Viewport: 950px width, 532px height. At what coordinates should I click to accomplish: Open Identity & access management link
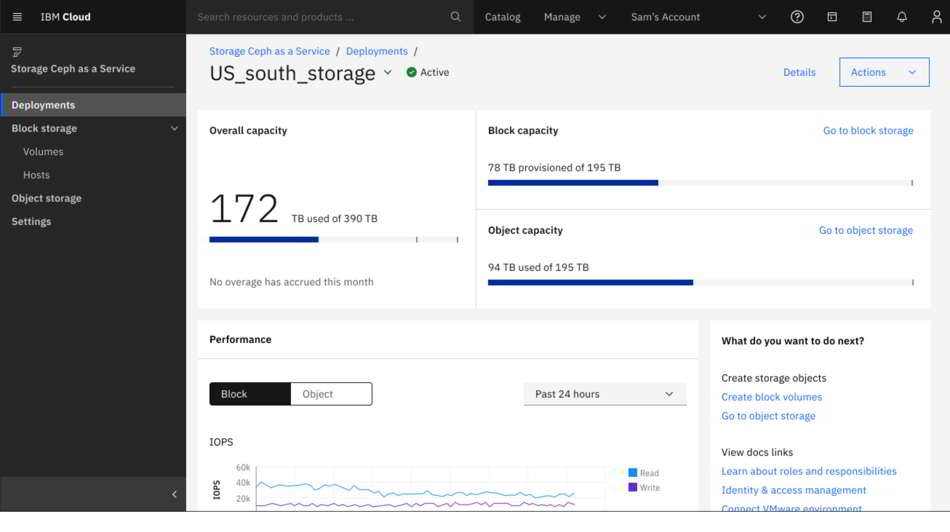794,490
